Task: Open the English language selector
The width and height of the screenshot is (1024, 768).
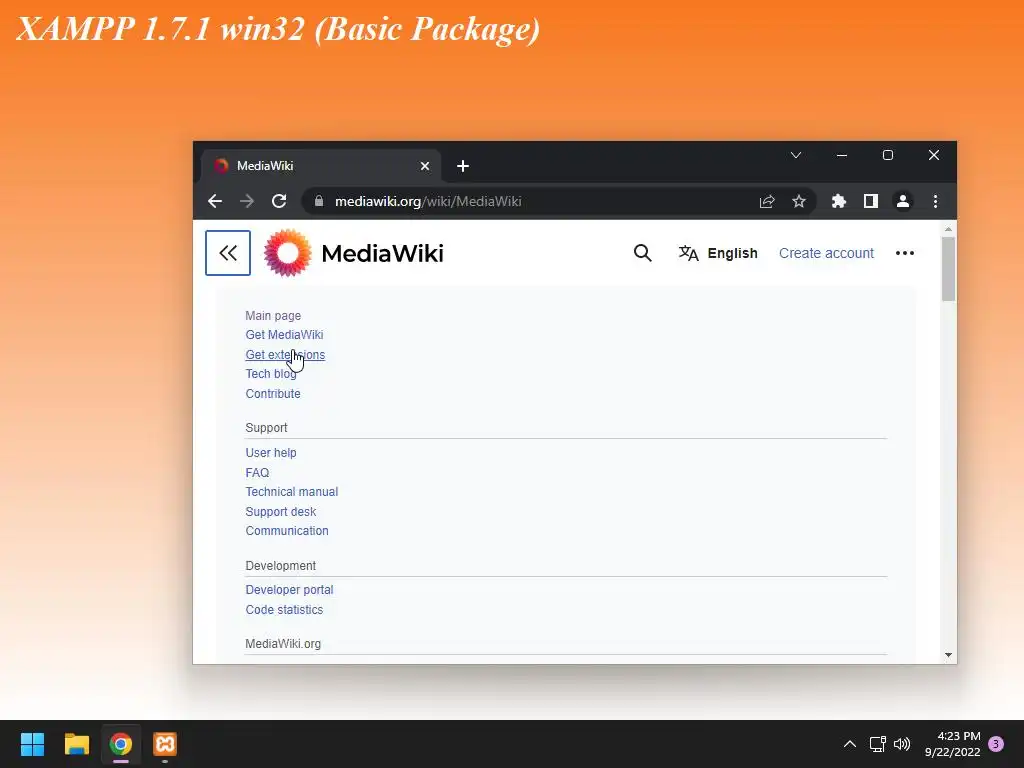Action: click(718, 253)
